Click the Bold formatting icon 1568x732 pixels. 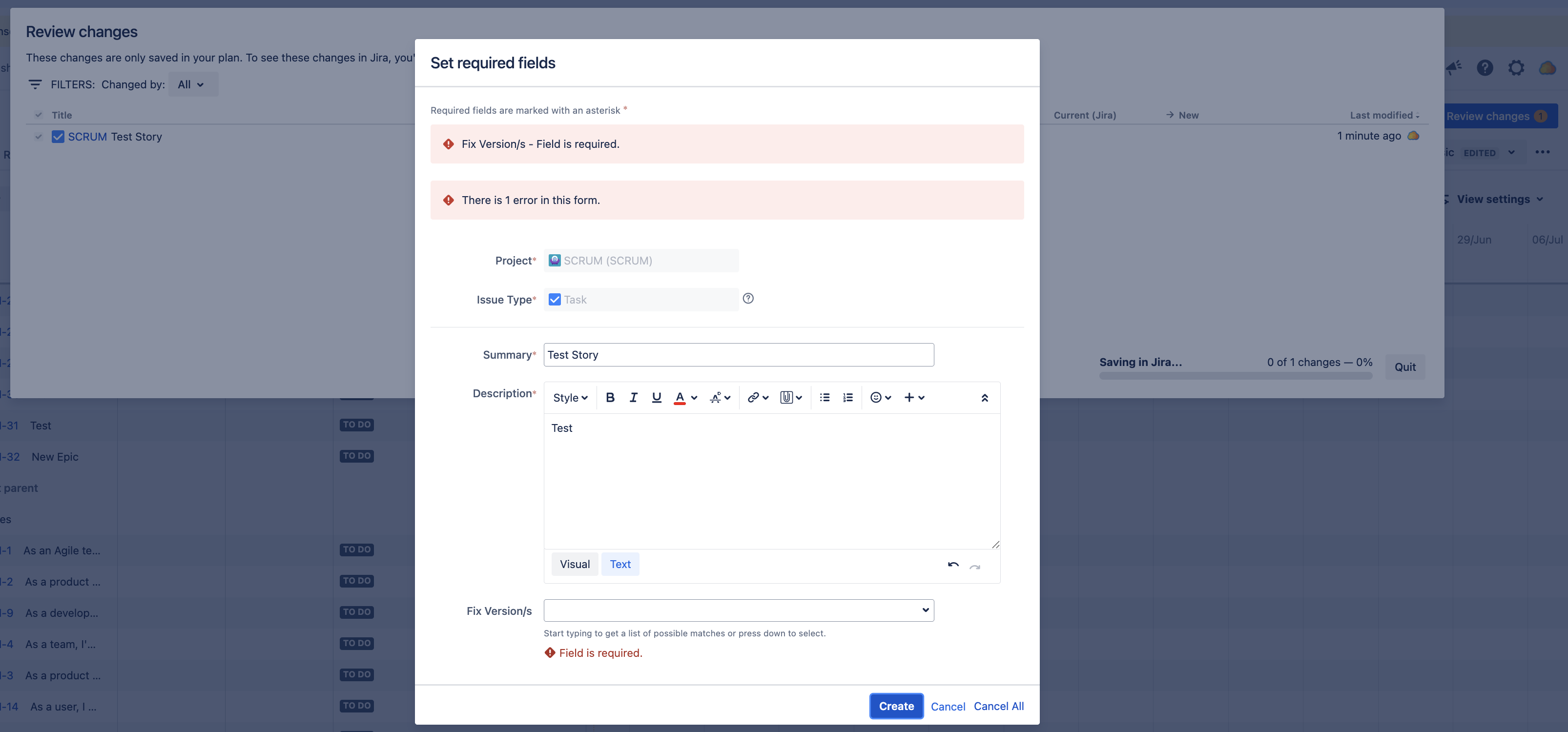tap(610, 397)
